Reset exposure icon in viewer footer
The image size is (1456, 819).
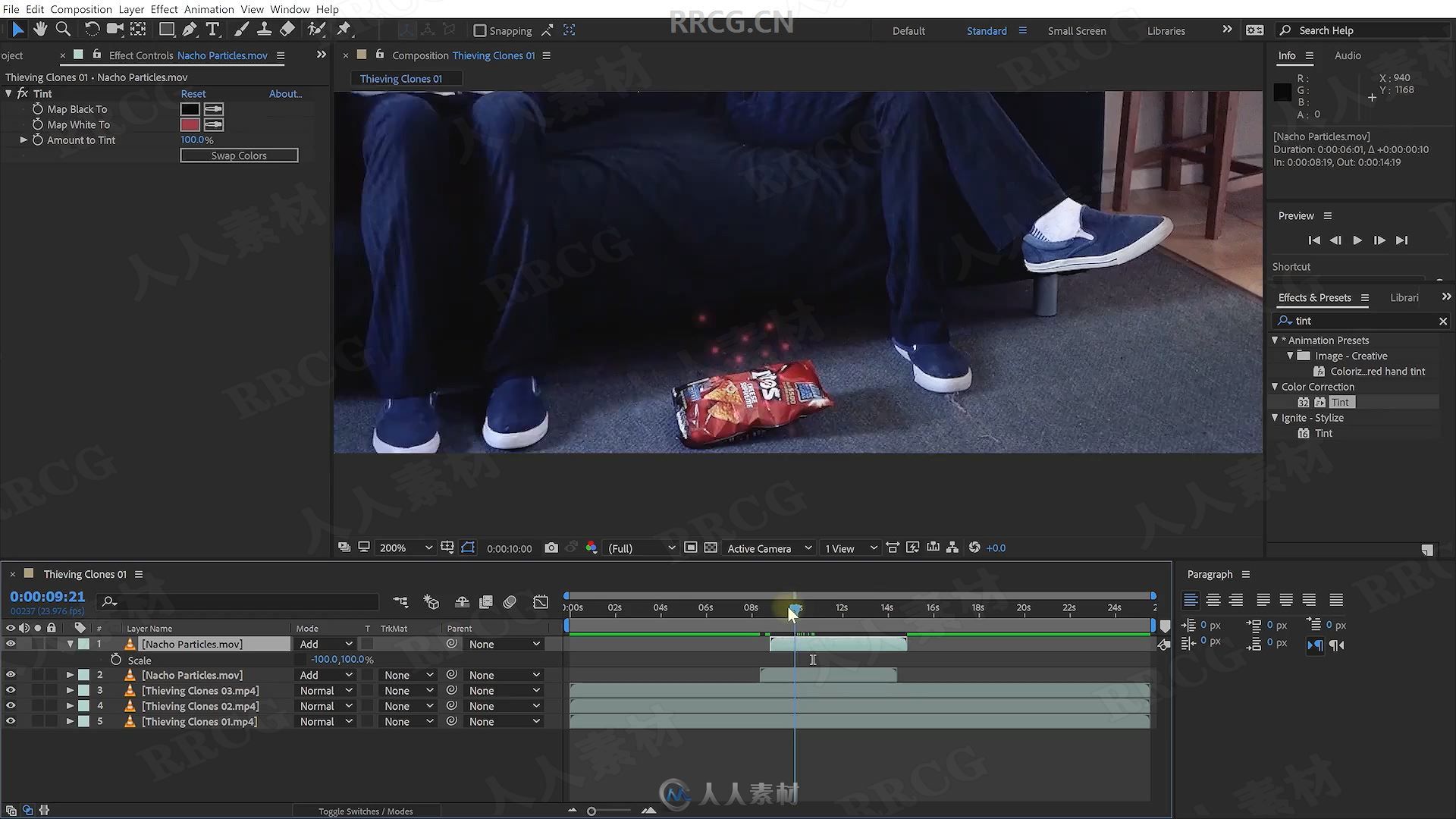pos(974,548)
